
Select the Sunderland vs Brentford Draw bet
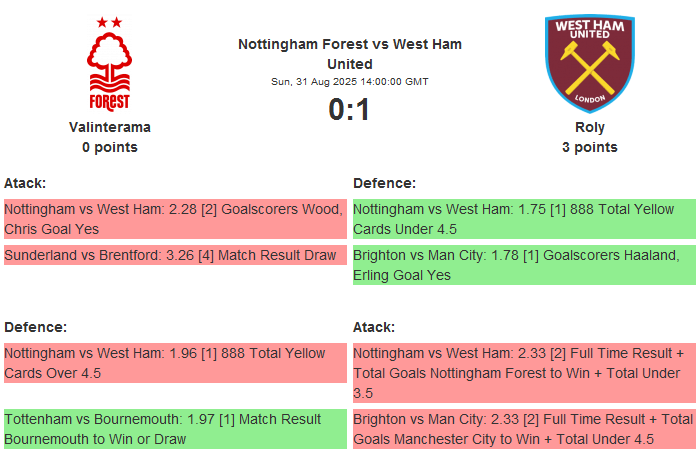[174, 255]
